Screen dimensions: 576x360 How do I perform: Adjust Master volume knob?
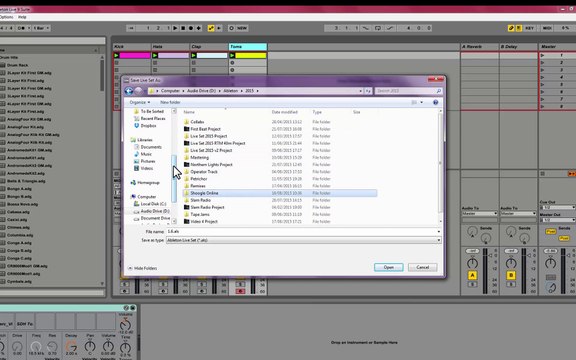click(550, 263)
